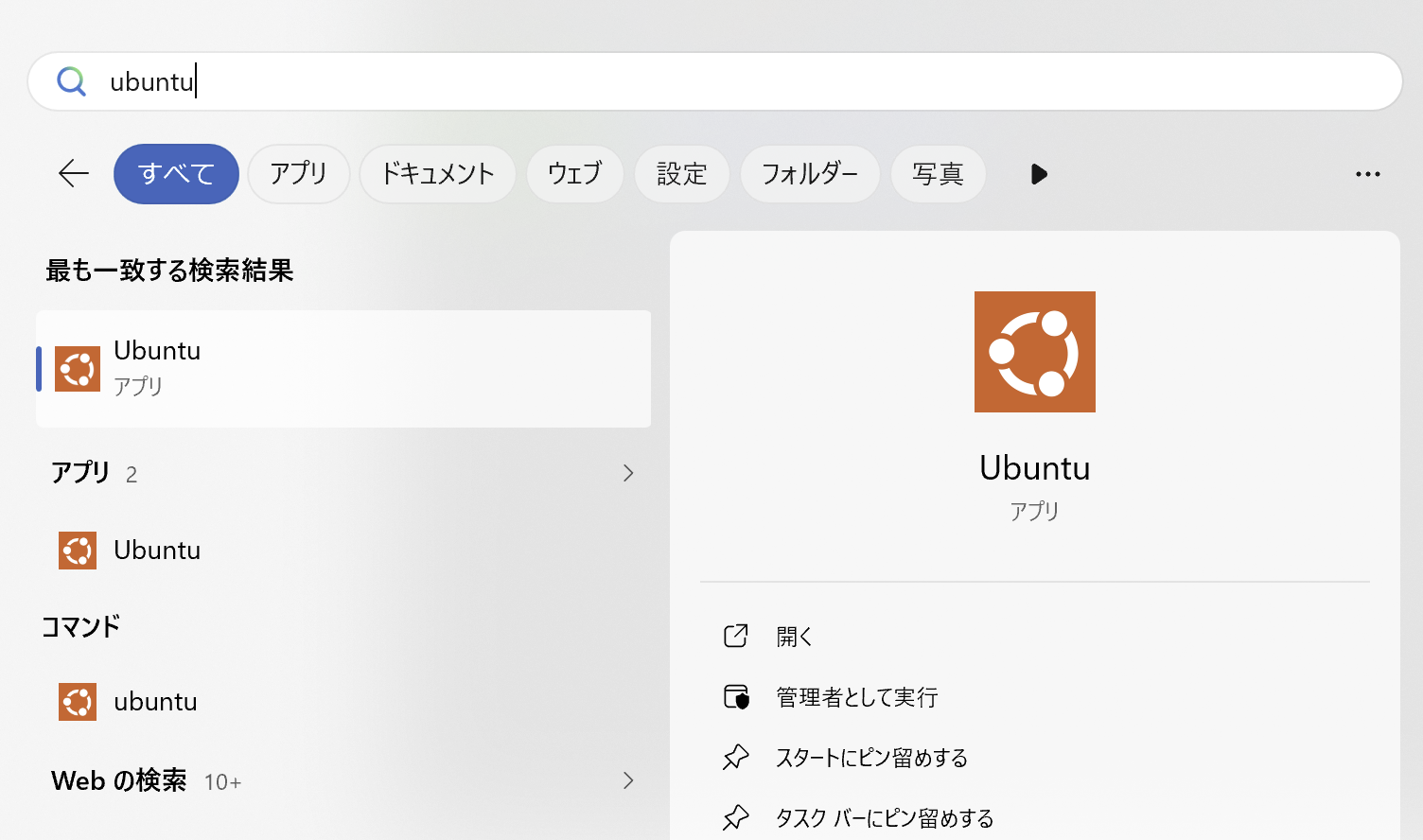Click the ubuntu command icon
The height and width of the screenshot is (840, 1423).
click(78, 702)
